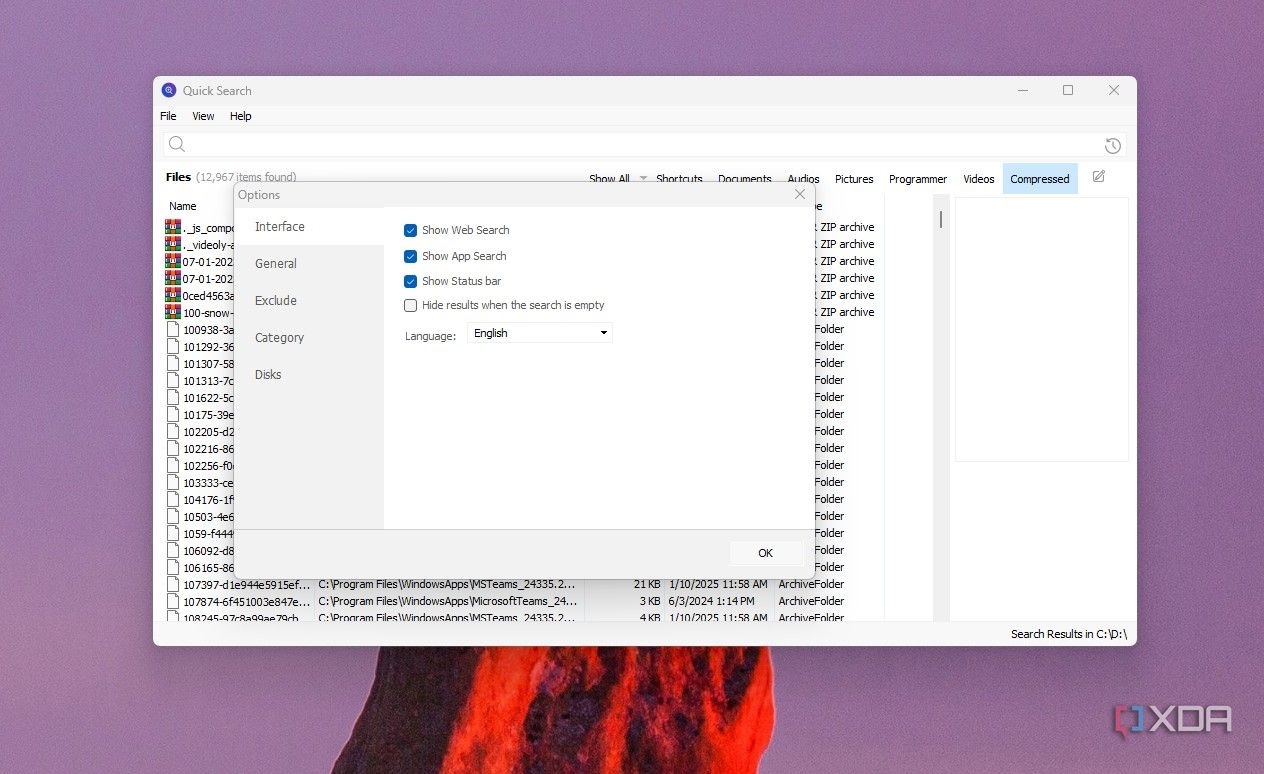The width and height of the screenshot is (1264, 774).
Task: Close the Options dialog with X
Action: 800,194
